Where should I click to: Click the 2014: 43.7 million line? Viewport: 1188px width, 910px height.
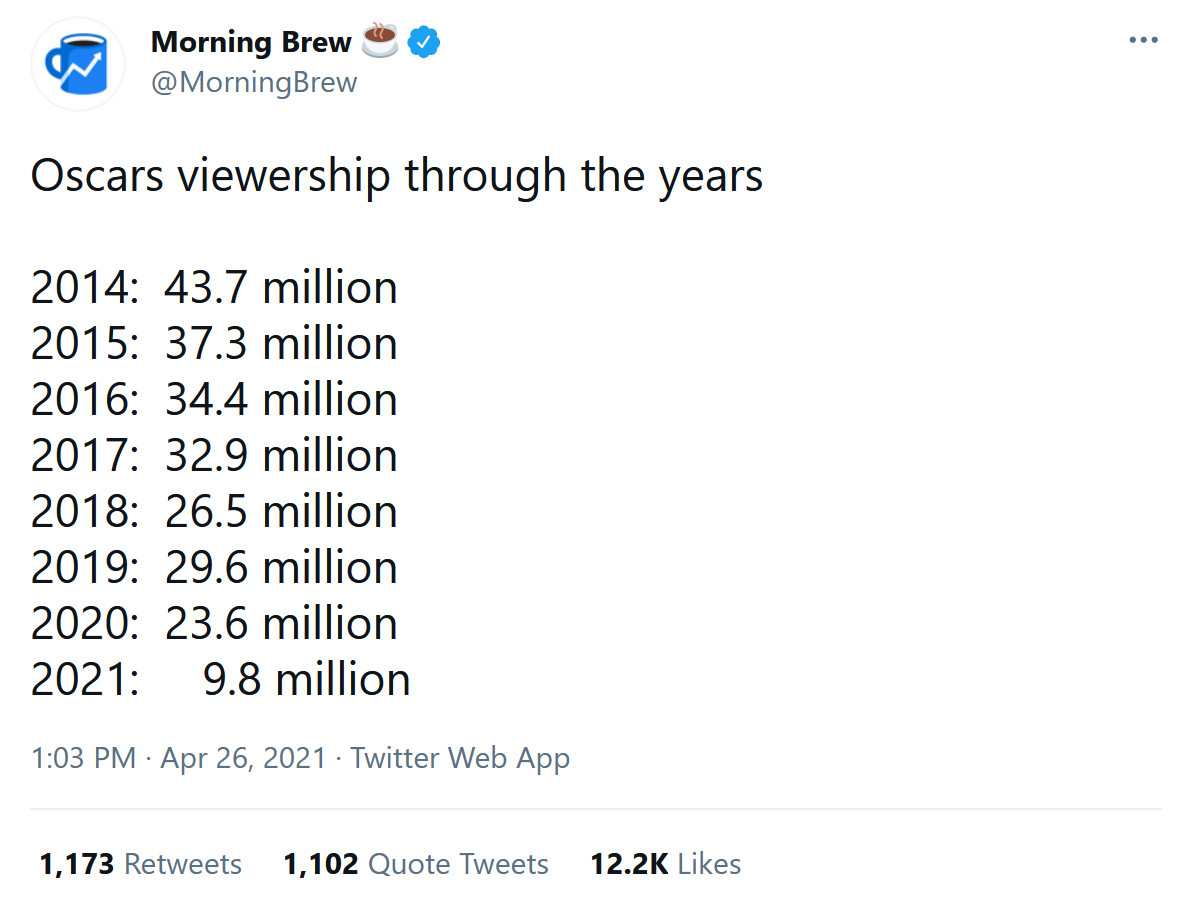[214, 288]
